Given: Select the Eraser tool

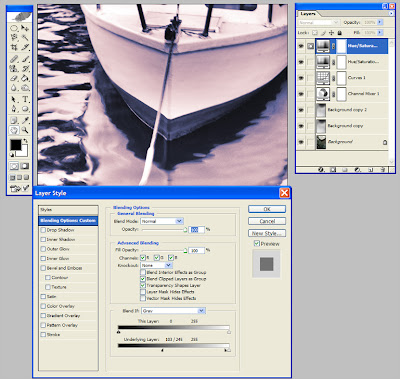Looking at the screenshot, I should 14,78.
